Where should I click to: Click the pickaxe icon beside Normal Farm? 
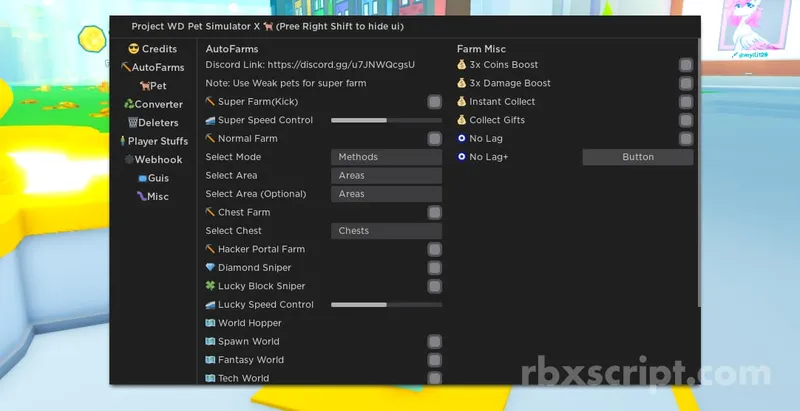click(x=210, y=138)
